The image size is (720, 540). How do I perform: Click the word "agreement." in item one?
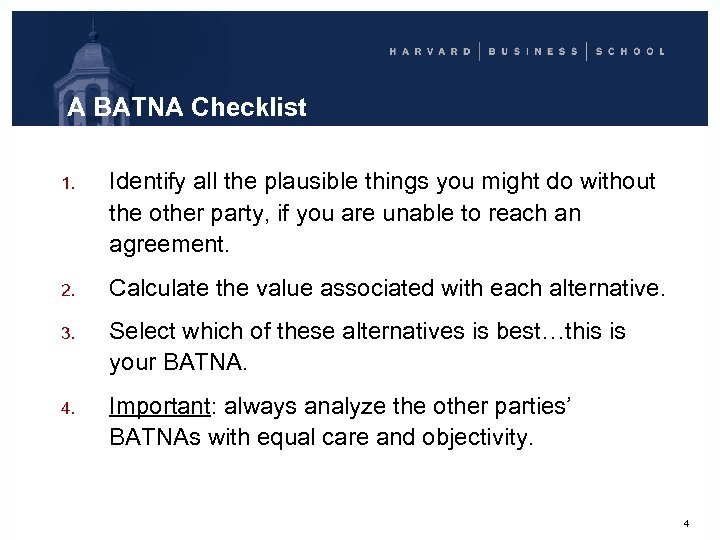pos(166,245)
